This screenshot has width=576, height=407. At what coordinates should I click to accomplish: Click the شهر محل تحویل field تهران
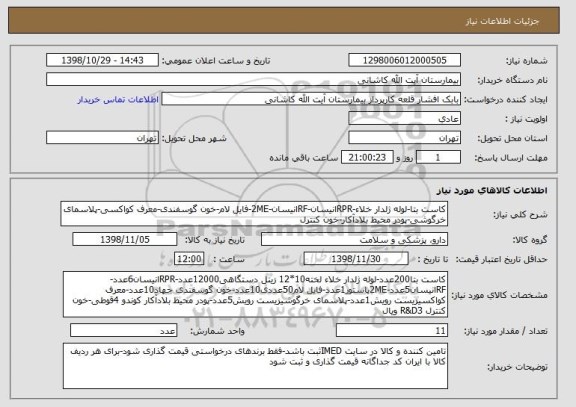[102, 138]
